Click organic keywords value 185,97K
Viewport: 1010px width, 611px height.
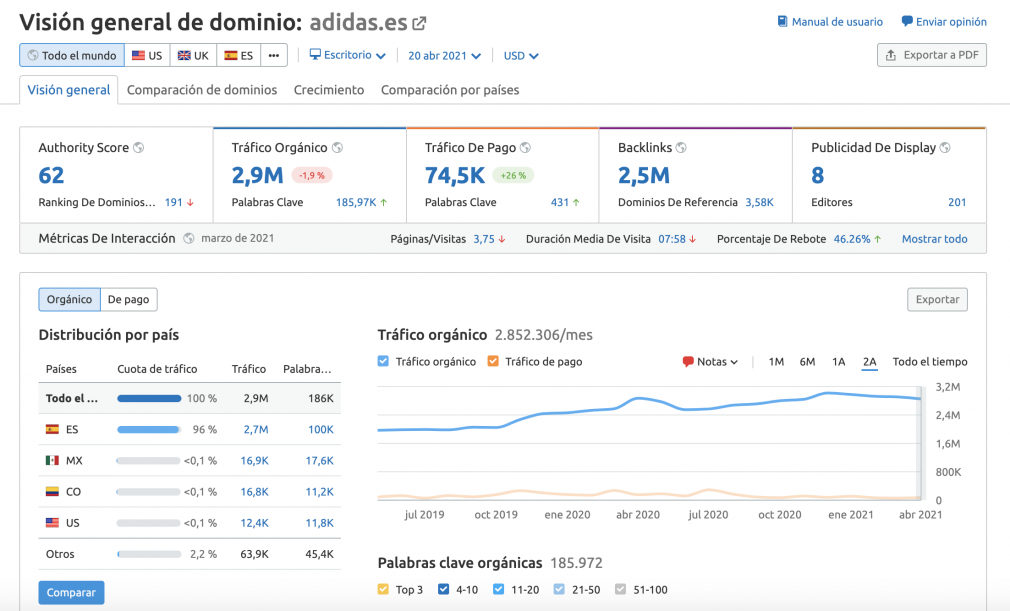(356, 202)
